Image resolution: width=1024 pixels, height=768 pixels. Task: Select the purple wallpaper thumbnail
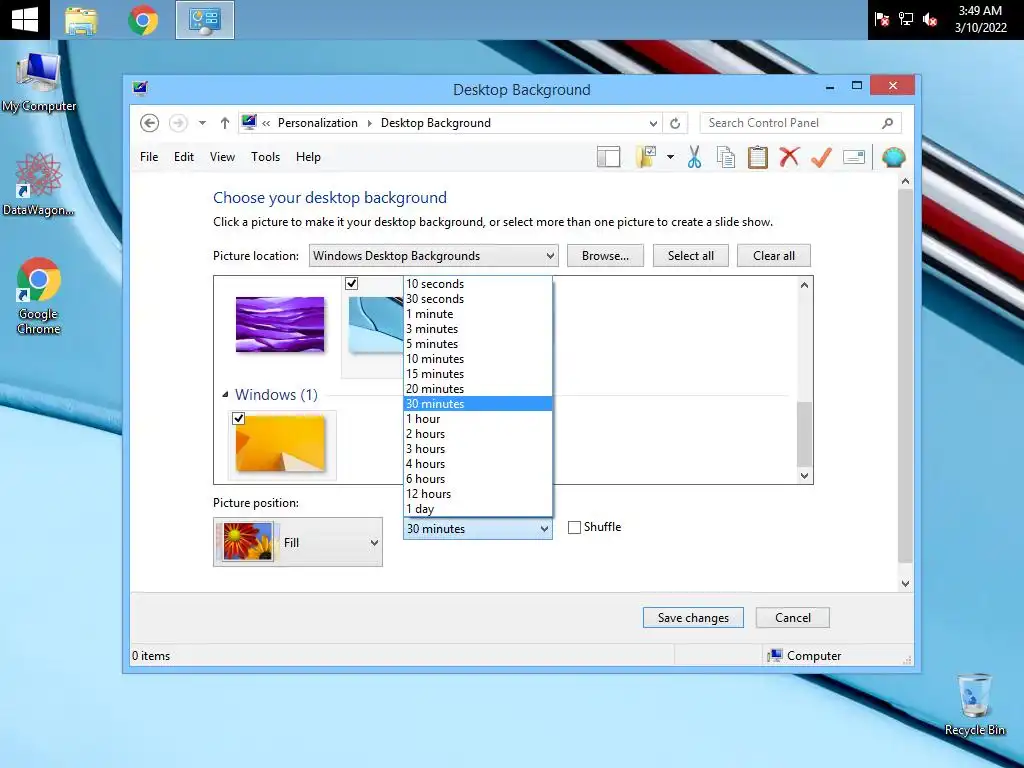280,325
